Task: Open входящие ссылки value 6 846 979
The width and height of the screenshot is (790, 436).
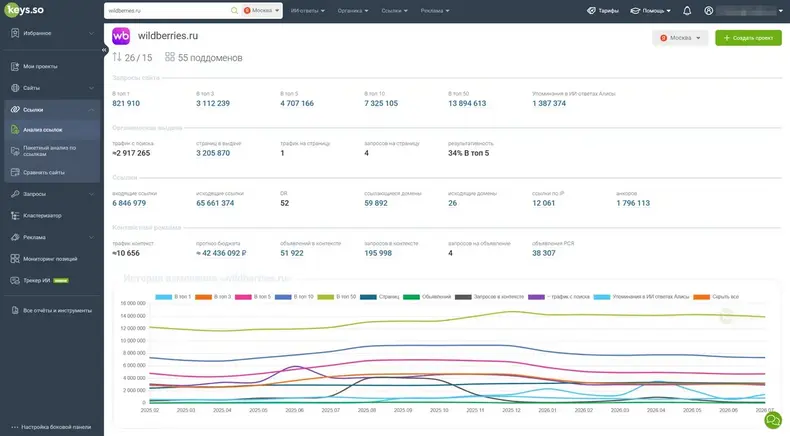Action: click(129, 203)
